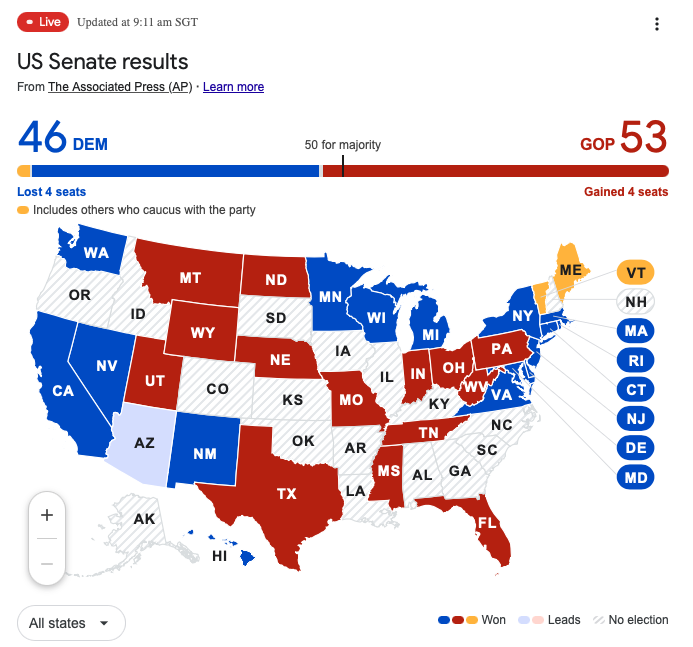Select the RI state bubble
693x647 pixels.
point(635,360)
